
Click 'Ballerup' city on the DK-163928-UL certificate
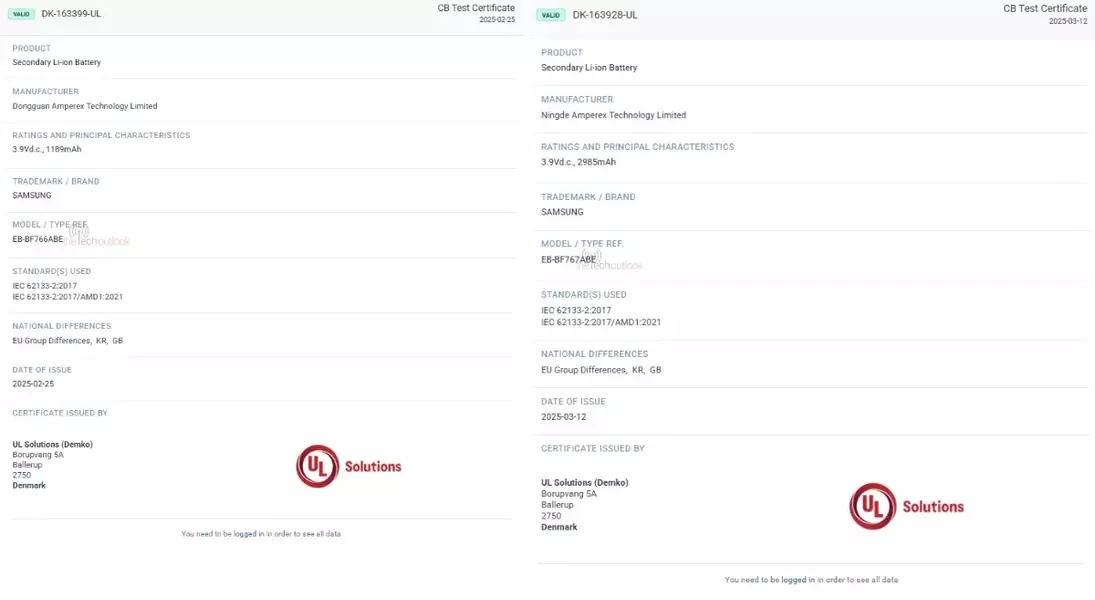point(557,505)
